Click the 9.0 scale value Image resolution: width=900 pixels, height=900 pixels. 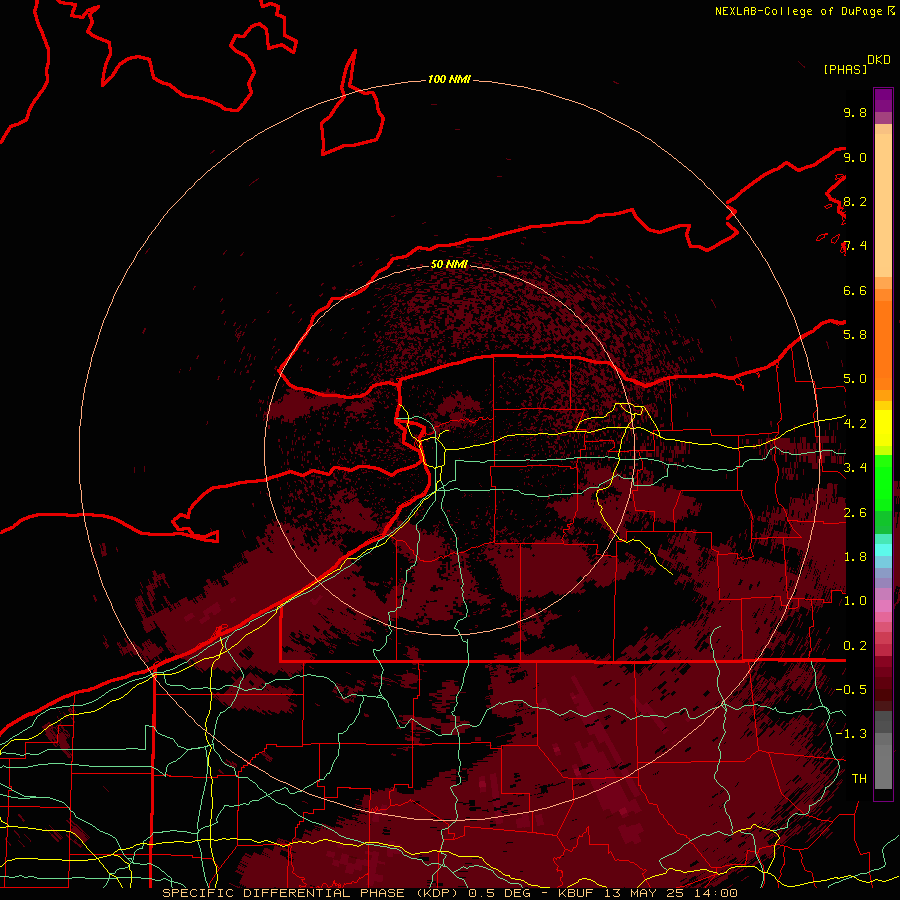coord(855,157)
